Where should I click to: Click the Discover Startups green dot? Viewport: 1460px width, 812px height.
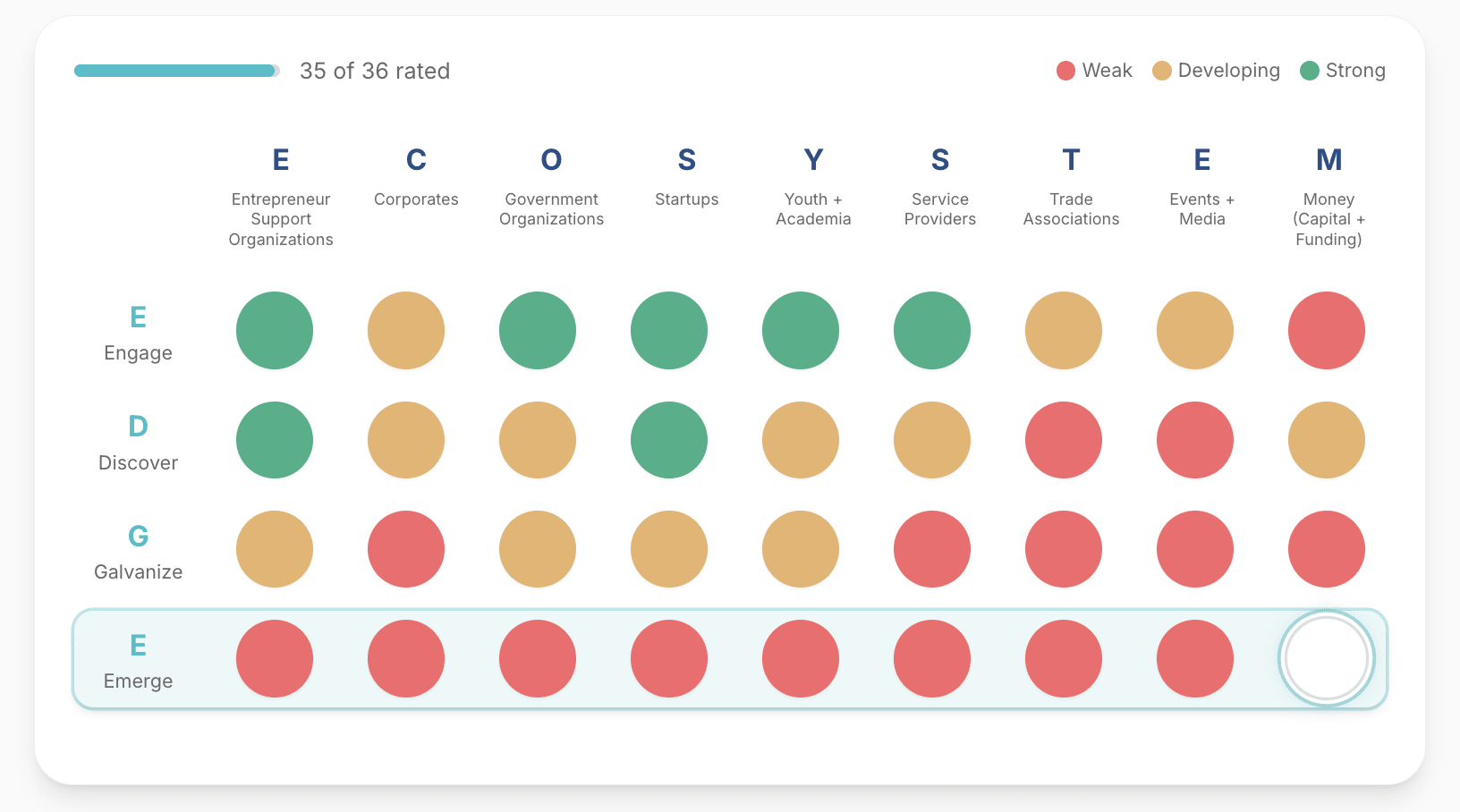[x=669, y=440]
